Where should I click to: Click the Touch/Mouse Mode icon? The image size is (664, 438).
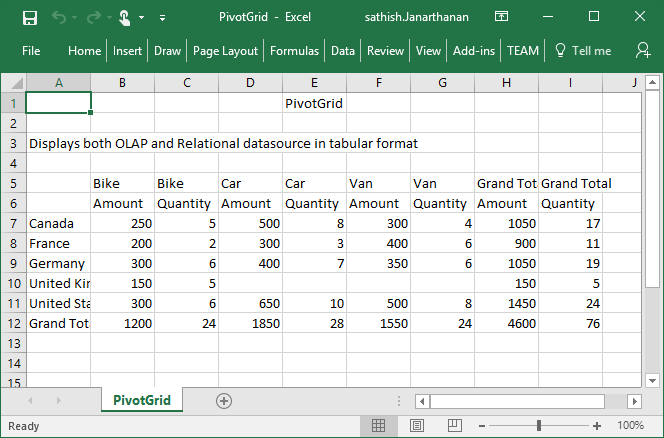point(123,17)
